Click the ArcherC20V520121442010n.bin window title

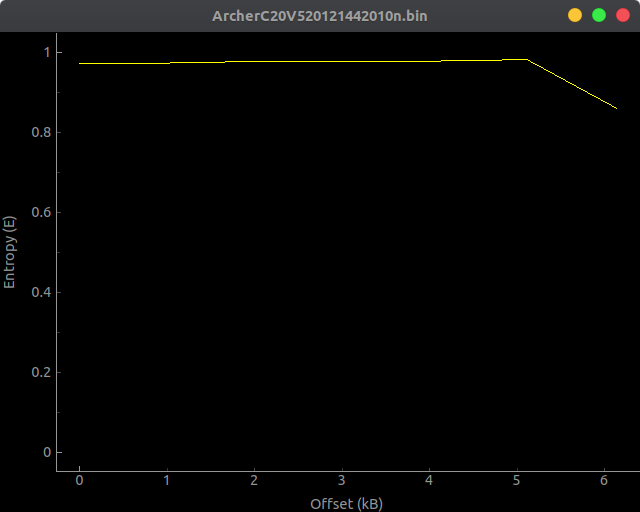point(320,15)
